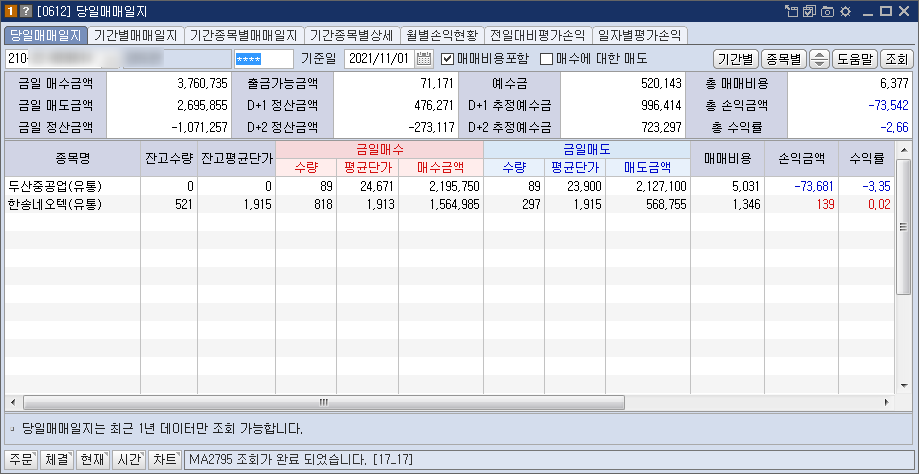Click the 조회 query button
This screenshot has height=474, width=919.
896,59
